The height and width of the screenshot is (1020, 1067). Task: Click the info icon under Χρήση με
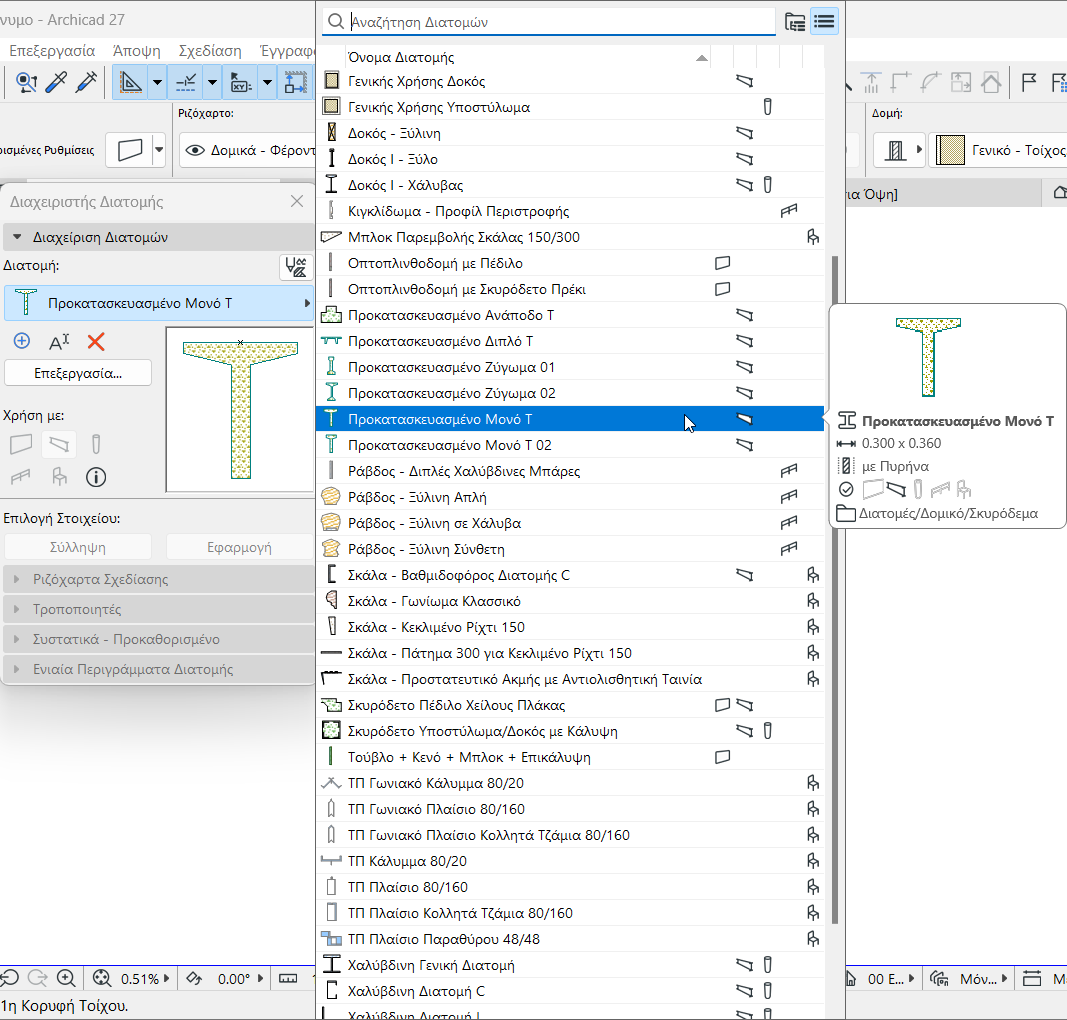point(96,477)
